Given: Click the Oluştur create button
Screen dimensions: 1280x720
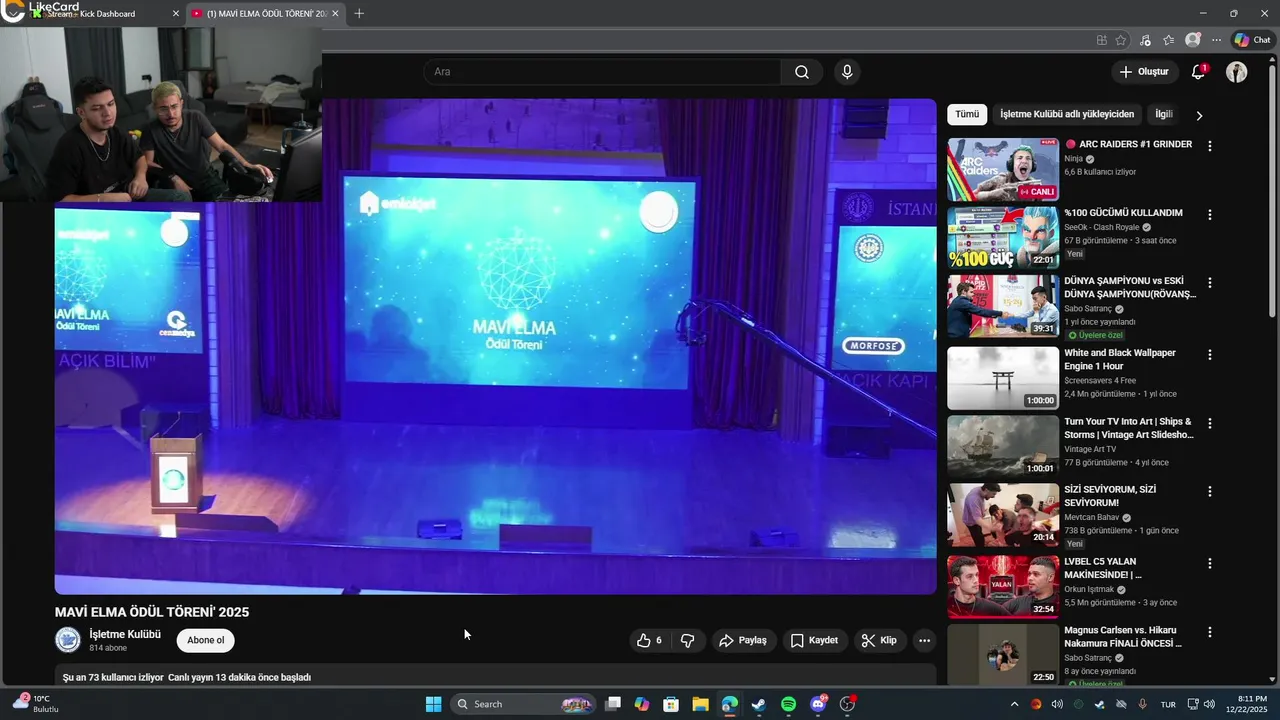Looking at the screenshot, I should click(1144, 72).
